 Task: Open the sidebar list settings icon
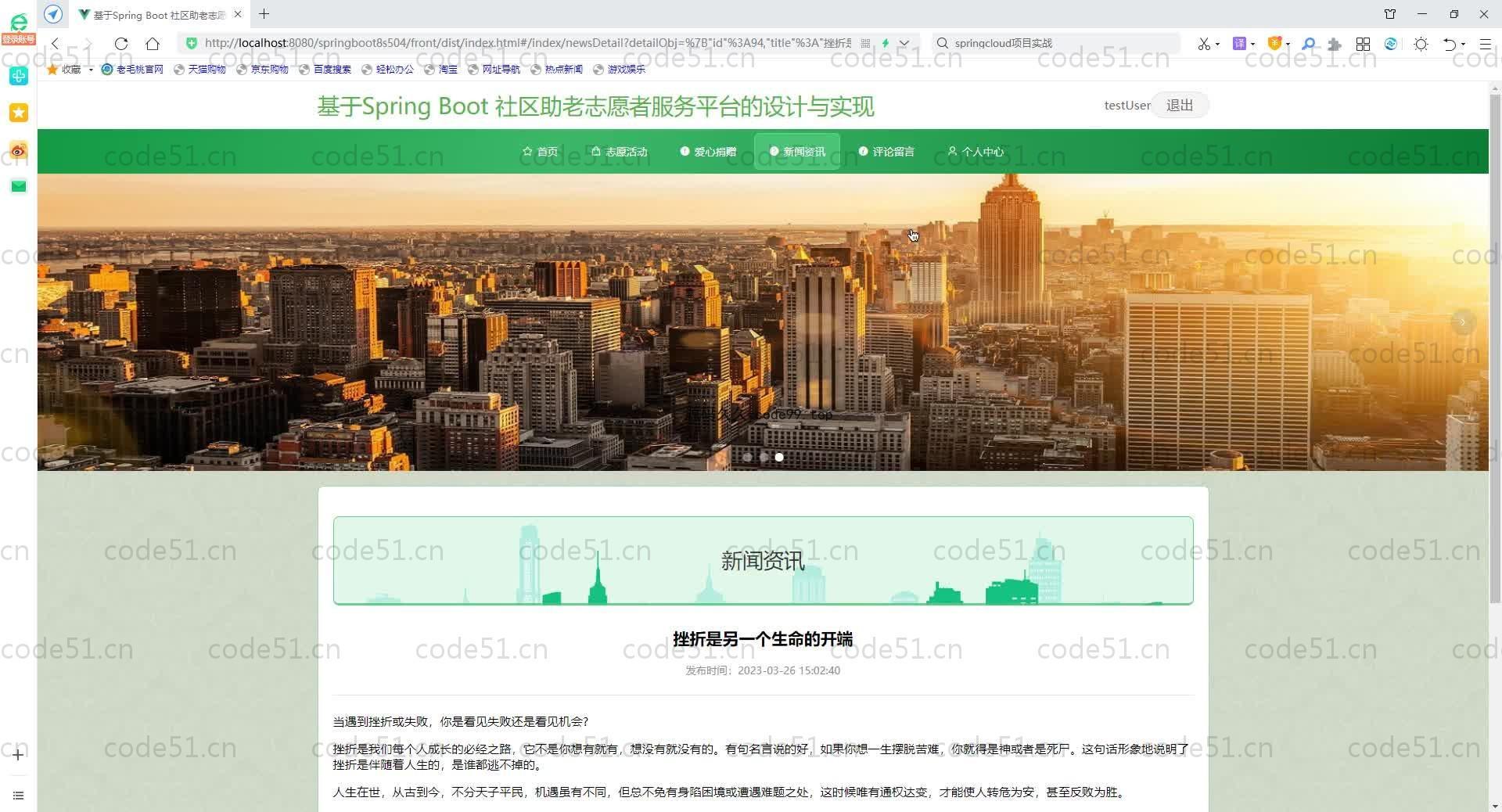point(18,796)
